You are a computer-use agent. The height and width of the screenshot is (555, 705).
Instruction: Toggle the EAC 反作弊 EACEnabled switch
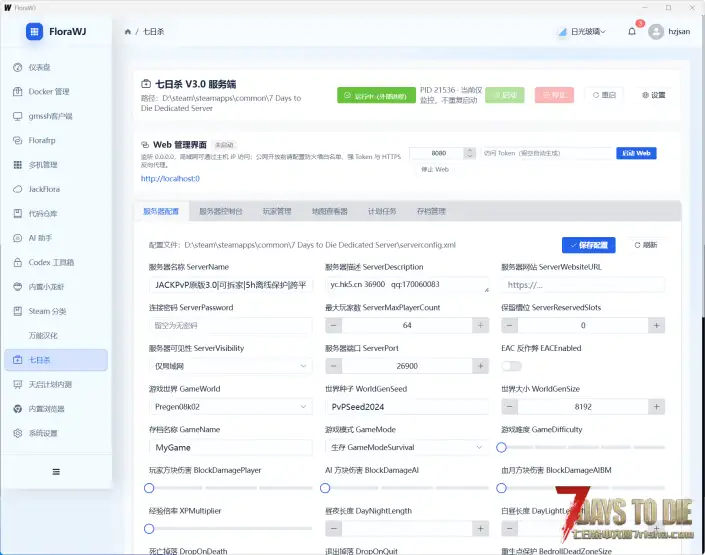(512, 366)
